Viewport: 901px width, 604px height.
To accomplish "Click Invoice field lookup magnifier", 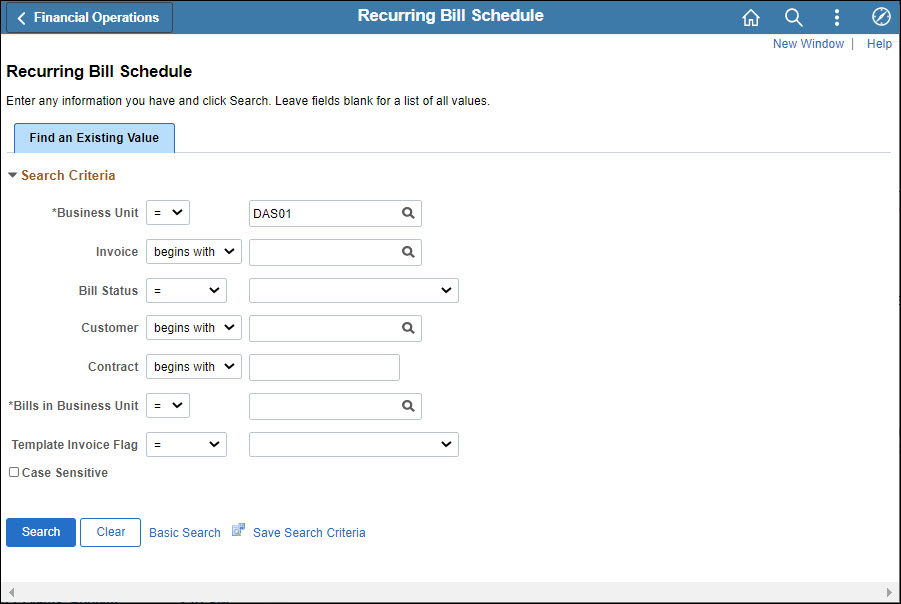I will click(408, 252).
